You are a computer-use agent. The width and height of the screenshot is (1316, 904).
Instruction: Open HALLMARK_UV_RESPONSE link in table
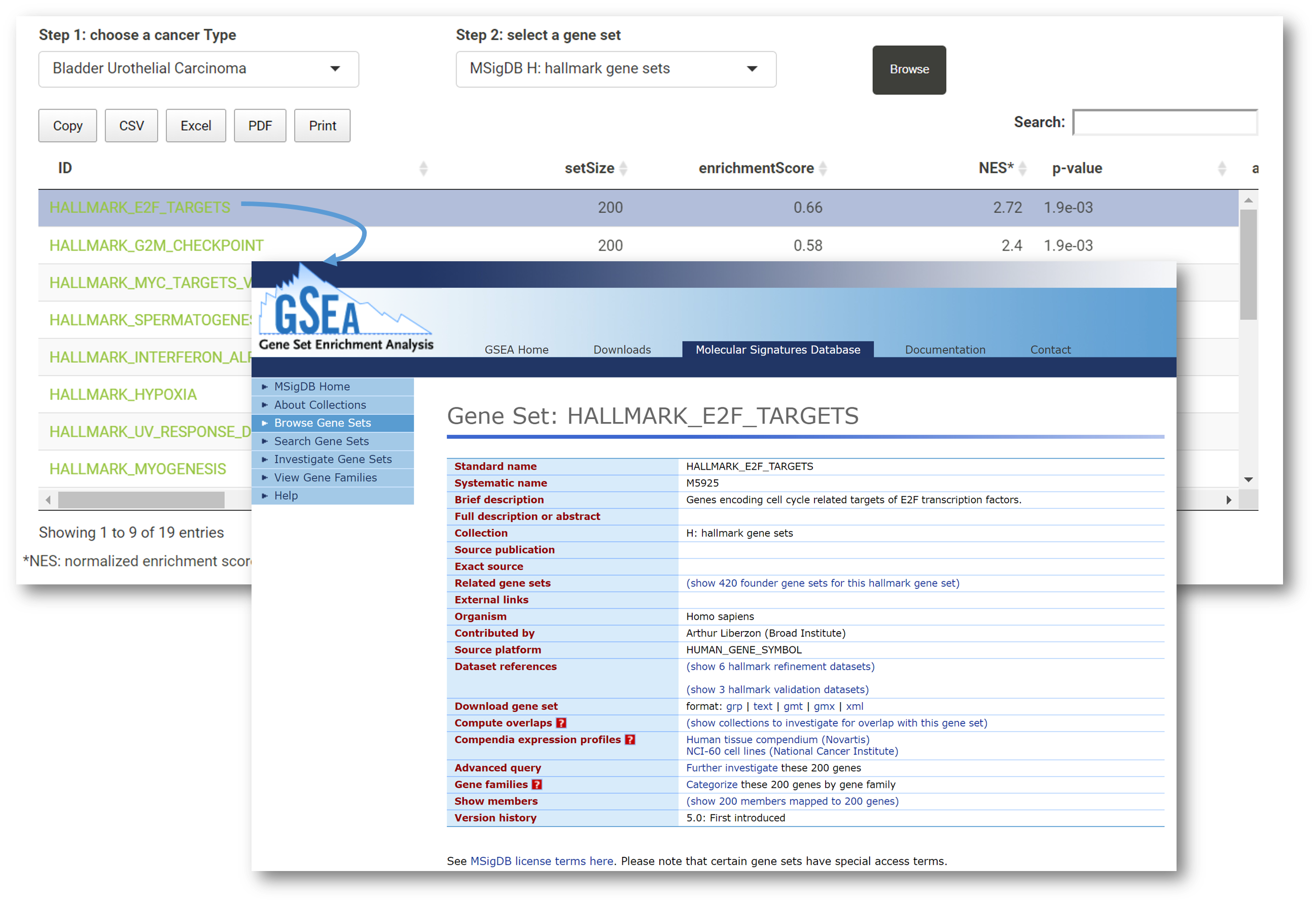click(150, 432)
